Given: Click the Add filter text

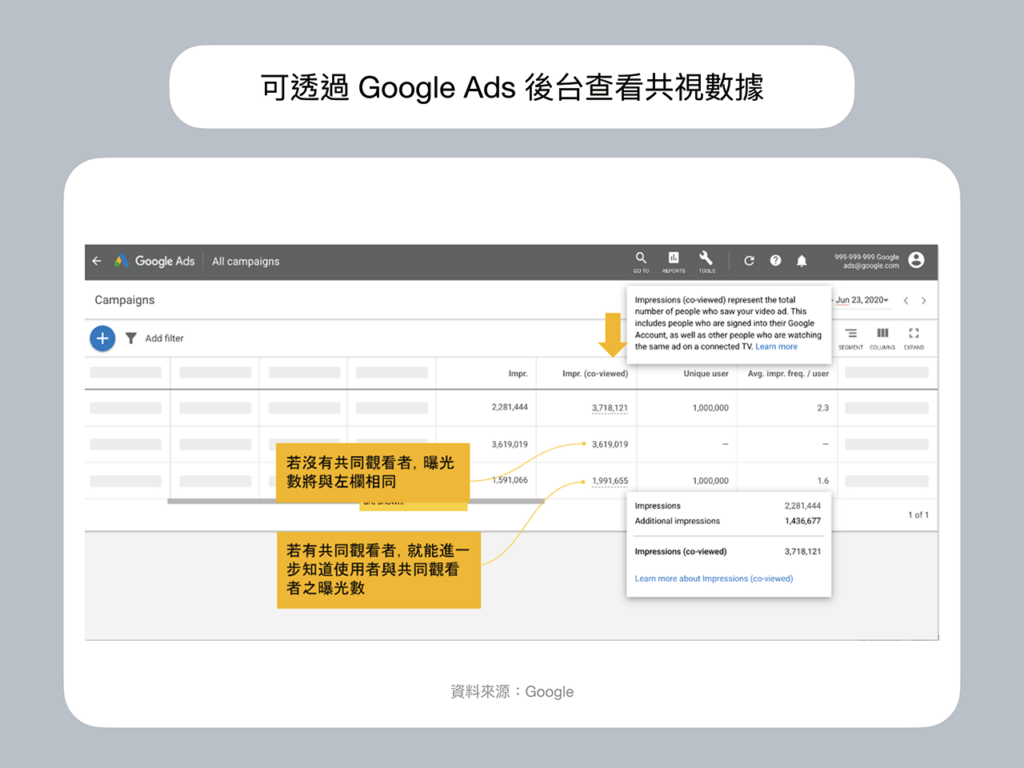Looking at the screenshot, I should click(x=165, y=338).
